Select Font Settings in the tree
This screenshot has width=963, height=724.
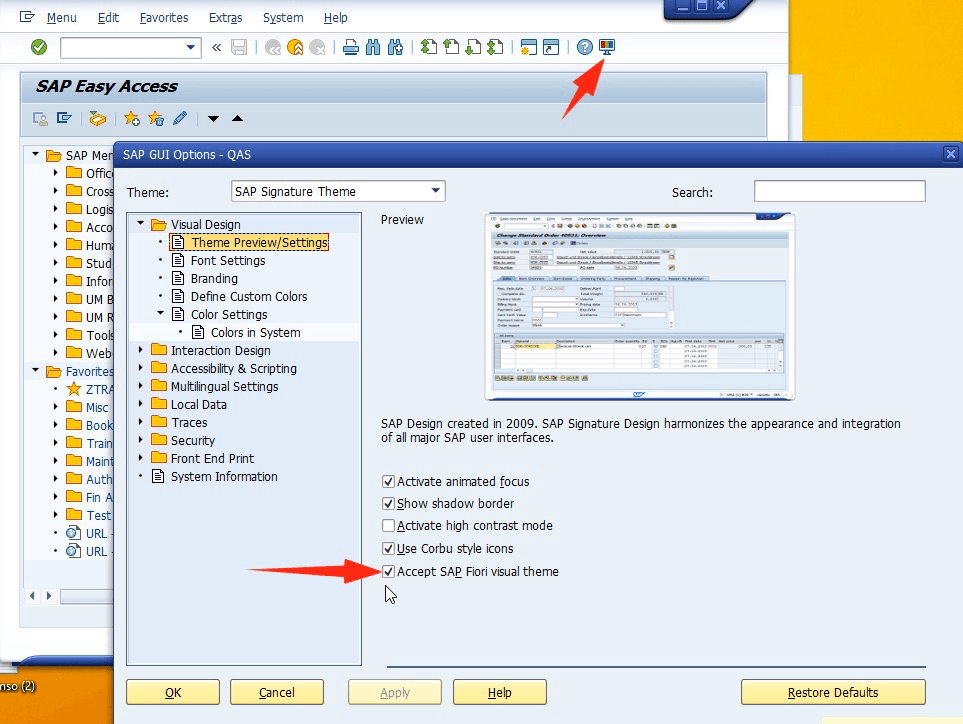coord(228,260)
